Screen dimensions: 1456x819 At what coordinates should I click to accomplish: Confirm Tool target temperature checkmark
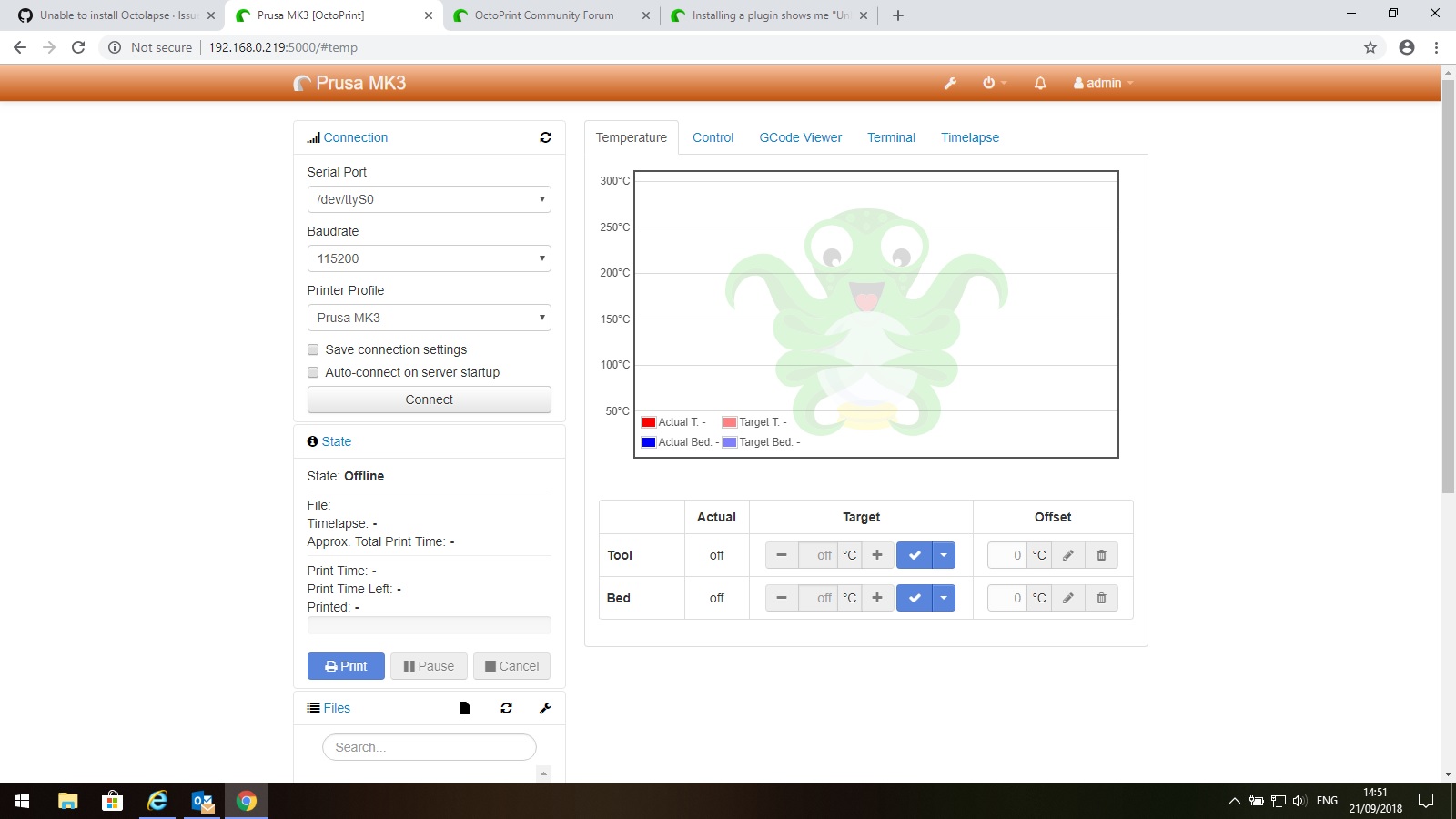[x=915, y=555]
